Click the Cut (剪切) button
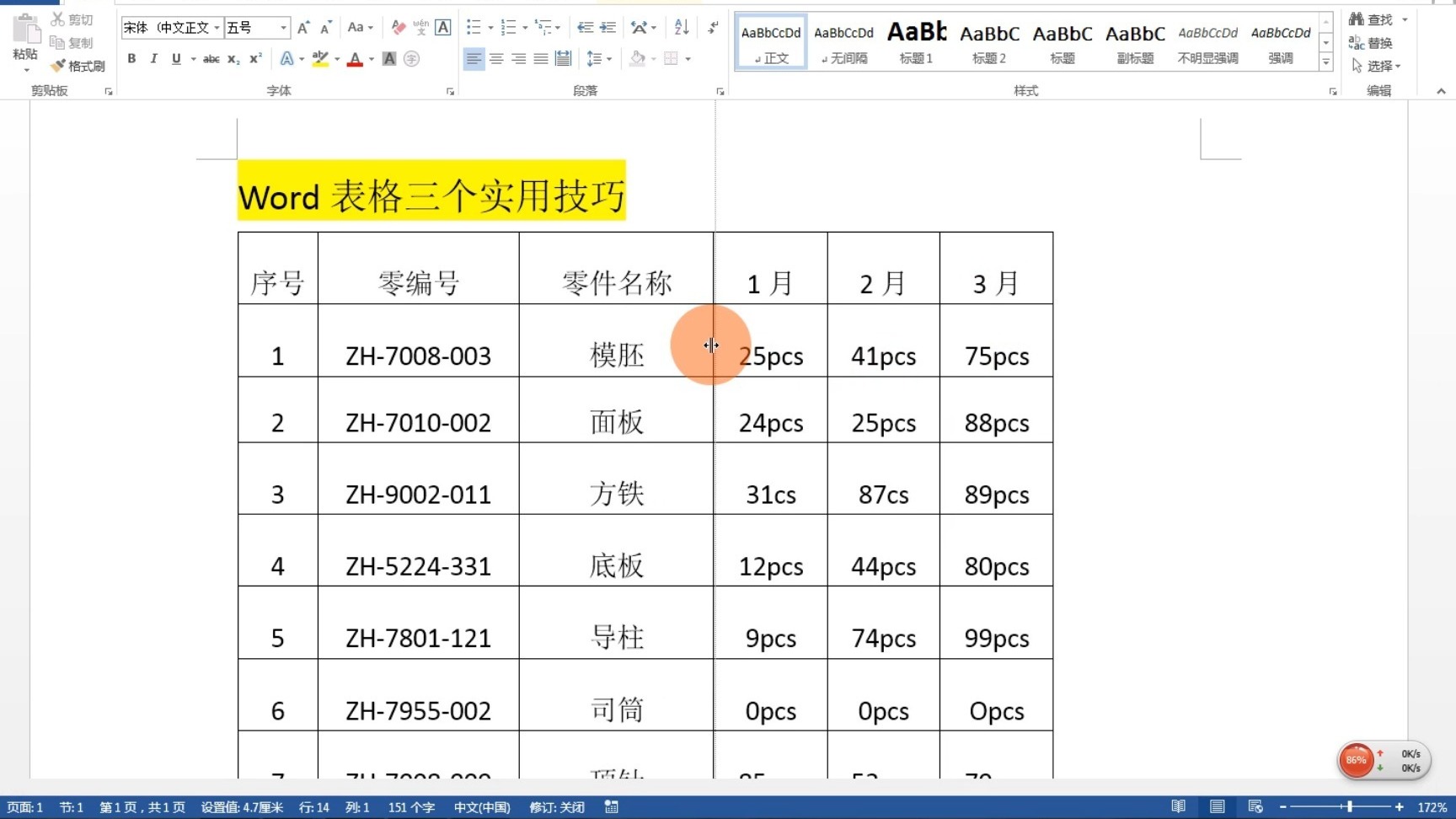 (x=72, y=19)
